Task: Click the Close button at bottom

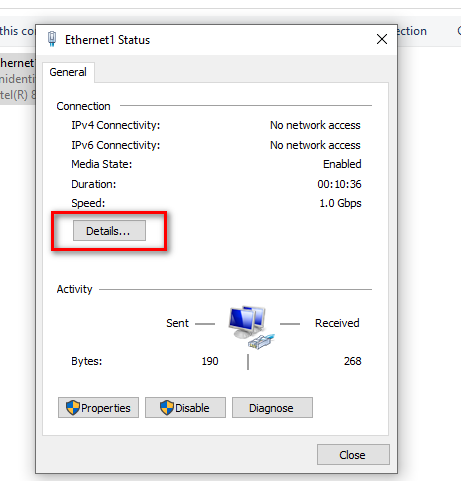Action: 353,454
